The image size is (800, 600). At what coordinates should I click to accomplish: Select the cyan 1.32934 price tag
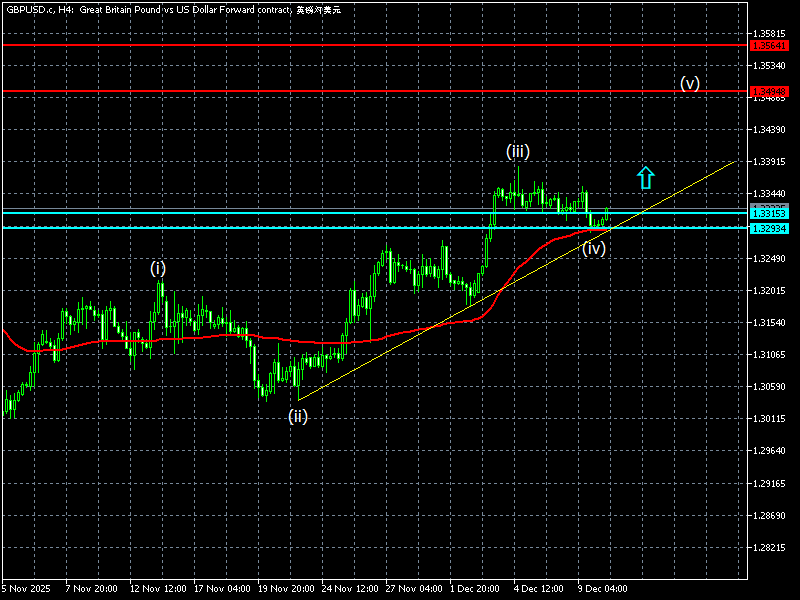tap(769, 229)
